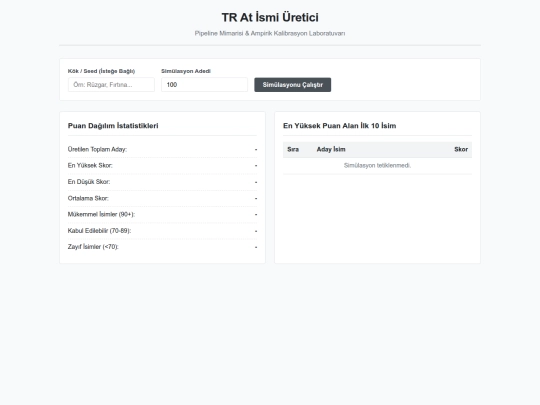Image resolution: width=540 pixels, height=405 pixels.
Task: Select the Kabul Edilebilir (70-89) row label
Action: (100, 230)
